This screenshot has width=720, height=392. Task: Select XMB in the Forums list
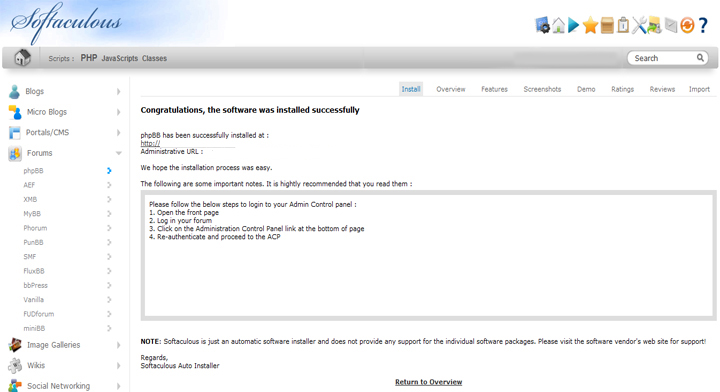coord(30,199)
